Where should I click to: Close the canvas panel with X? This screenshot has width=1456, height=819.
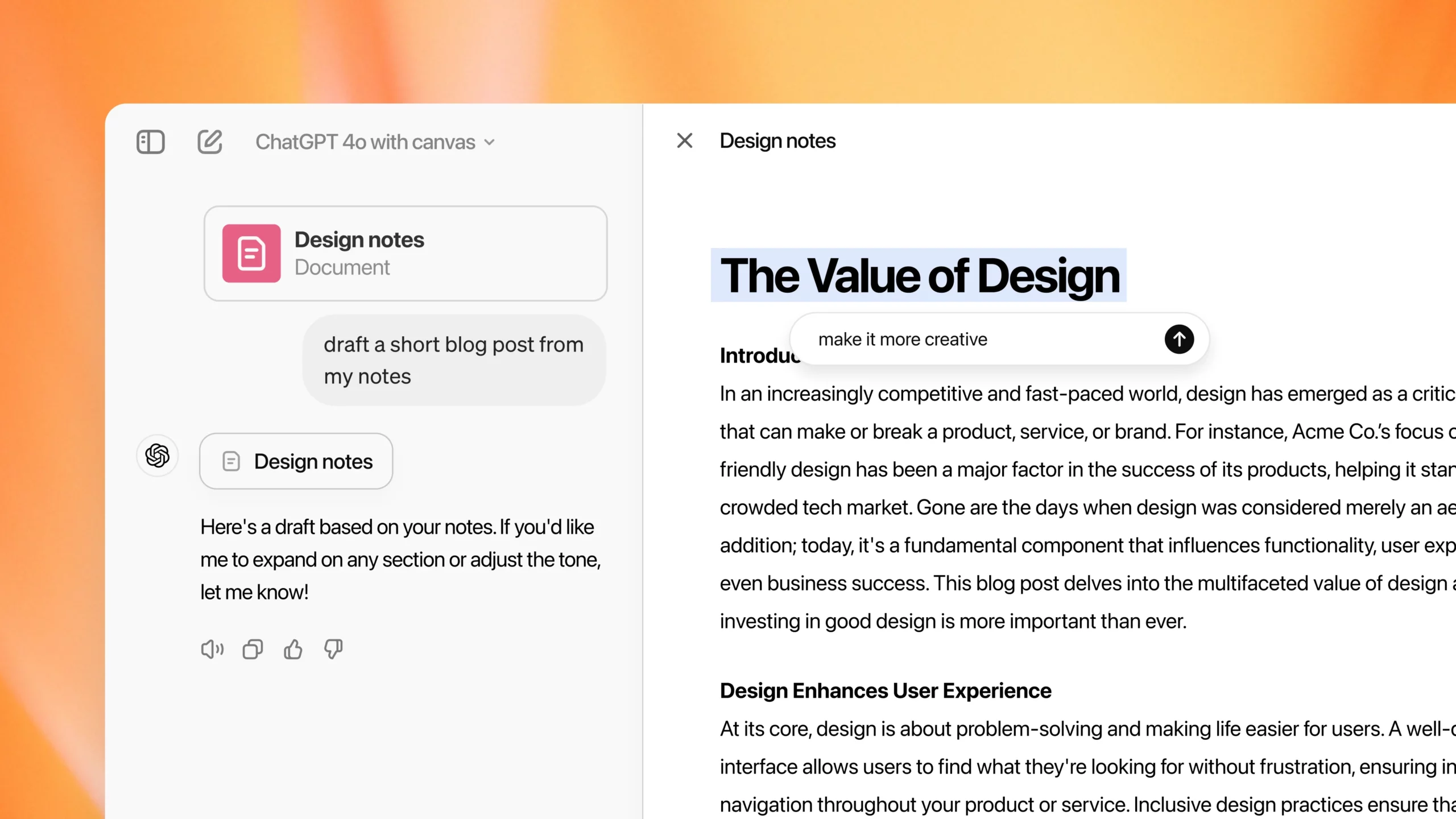pyautogui.click(x=684, y=140)
